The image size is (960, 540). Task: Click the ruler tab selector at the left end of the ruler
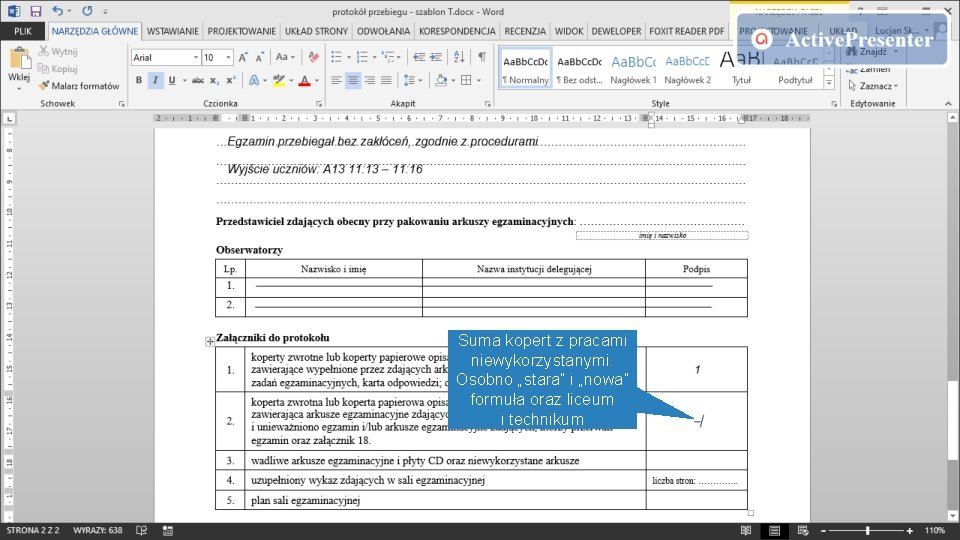click(9, 118)
